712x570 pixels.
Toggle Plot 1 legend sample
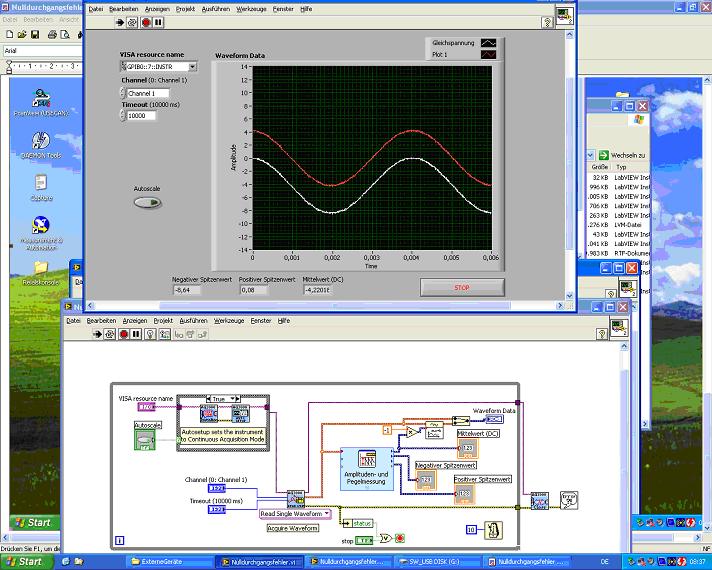[x=487, y=55]
